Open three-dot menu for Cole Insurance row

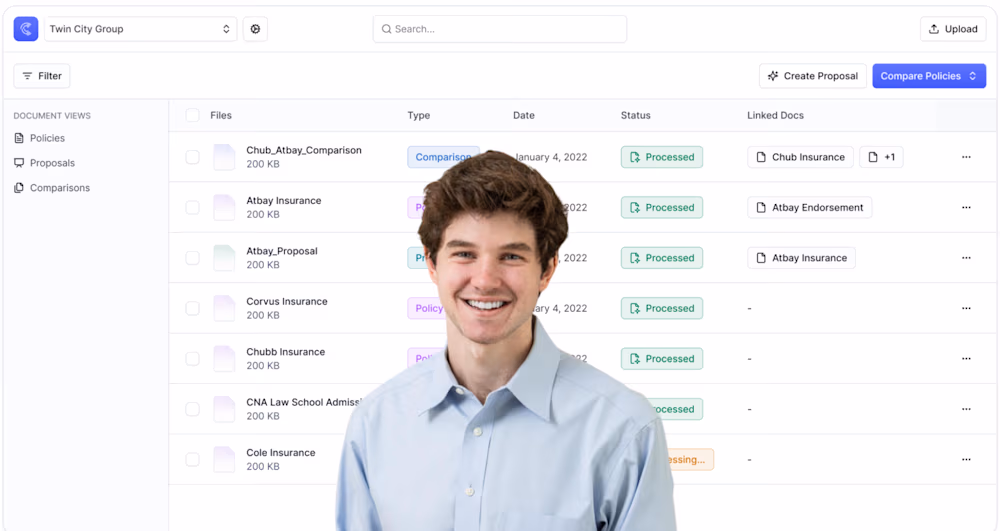(965, 459)
